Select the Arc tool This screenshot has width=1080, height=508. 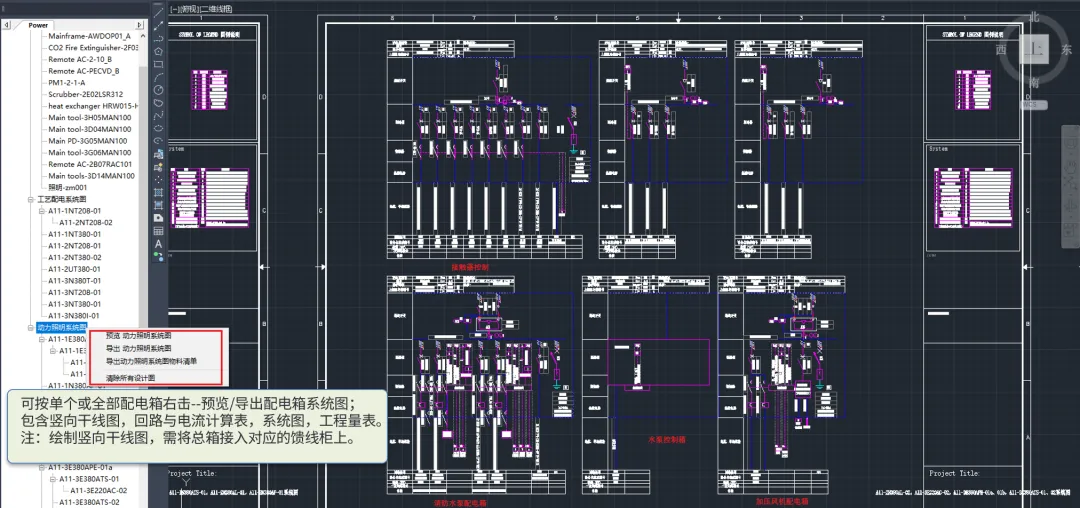(158, 78)
